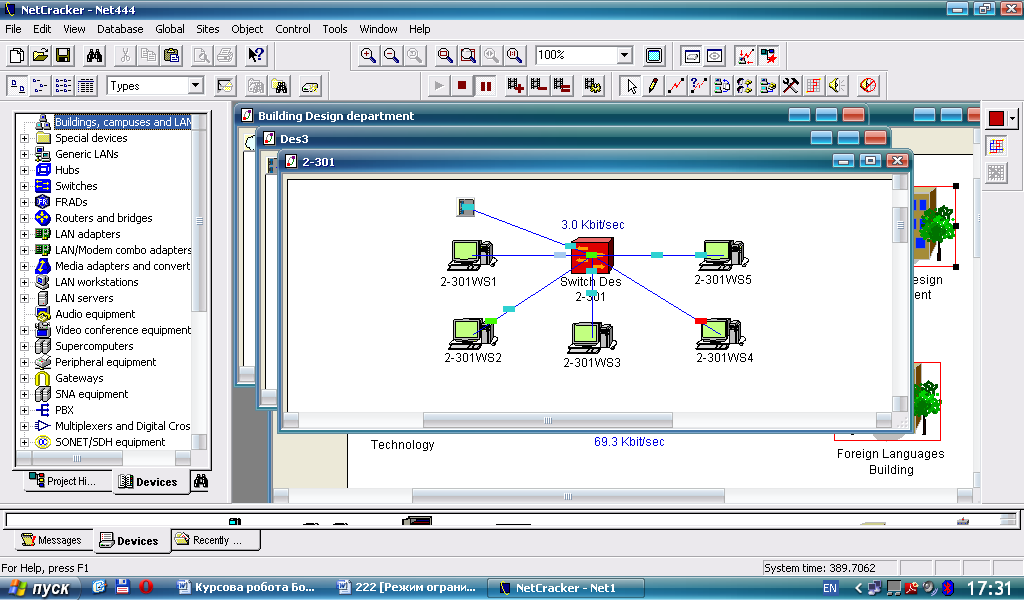The height and width of the screenshot is (600, 1024).
Task: Click the Opera icon in quick launch
Action: (145, 587)
